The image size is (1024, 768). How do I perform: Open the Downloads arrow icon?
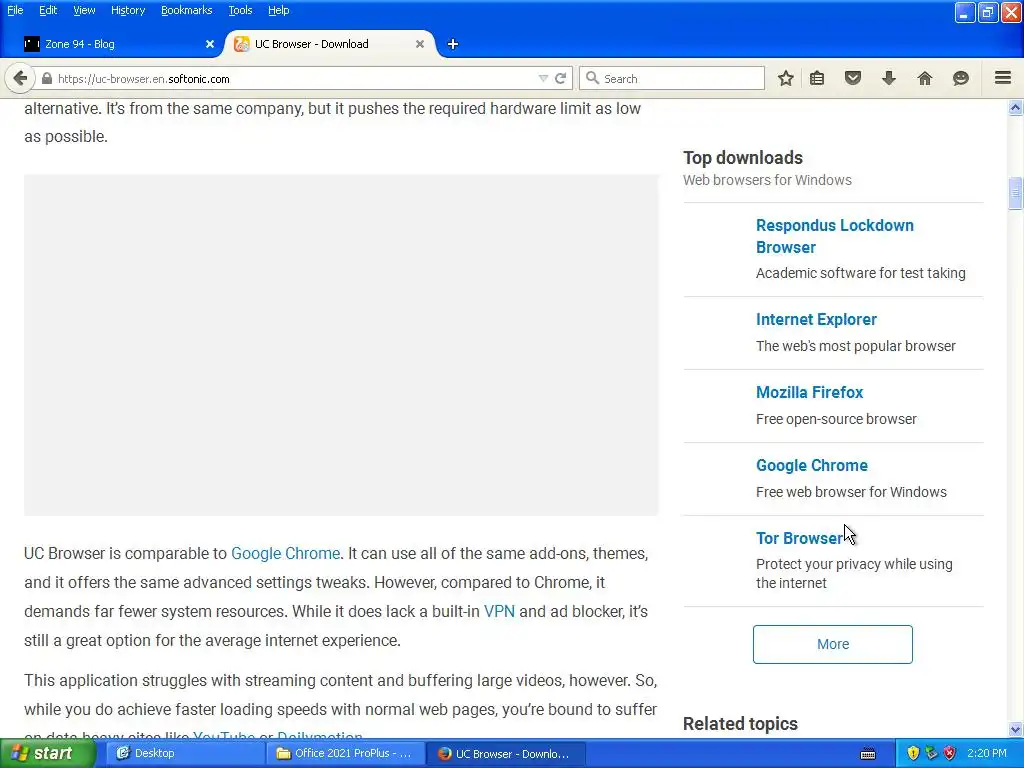tap(889, 78)
